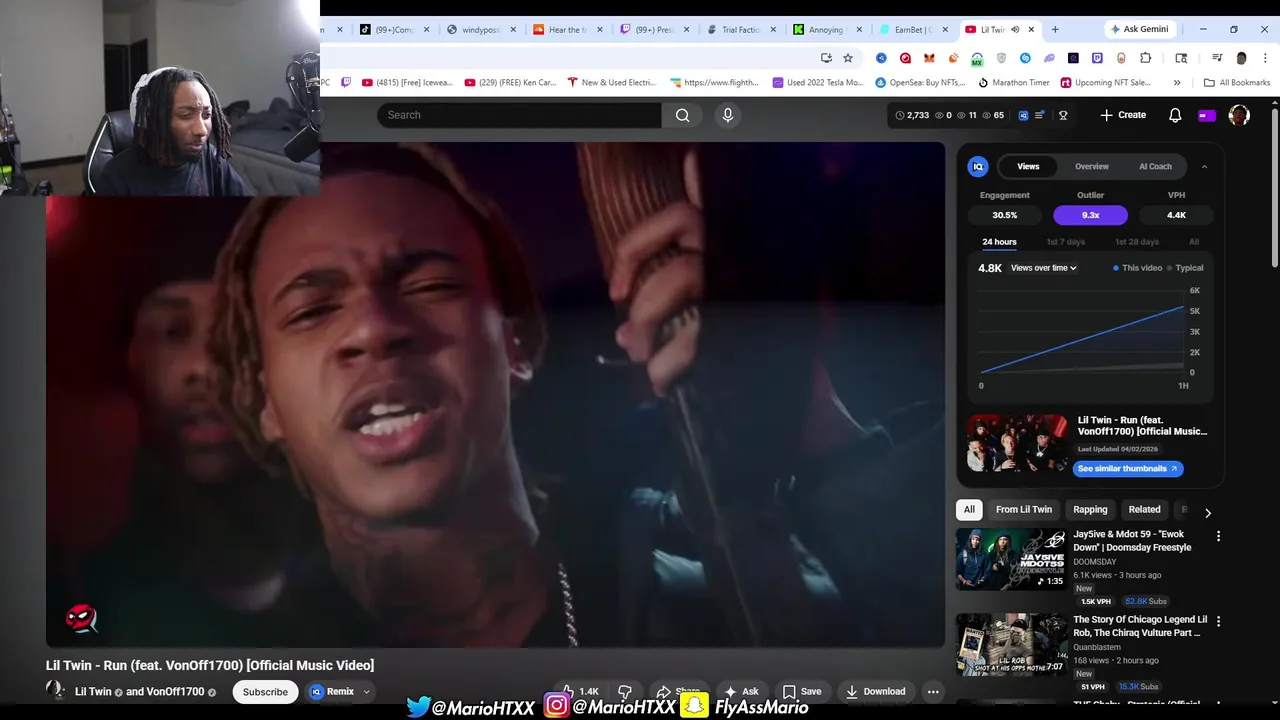Open options for Jay5ive & Mdot 59 video

(x=1218, y=537)
